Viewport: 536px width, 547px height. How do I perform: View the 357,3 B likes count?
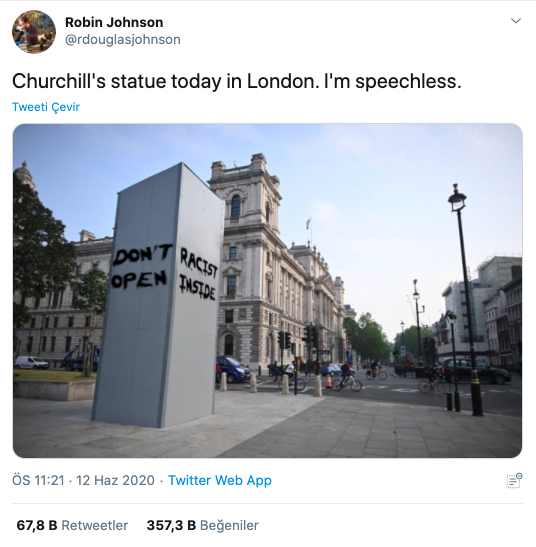pos(171,525)
